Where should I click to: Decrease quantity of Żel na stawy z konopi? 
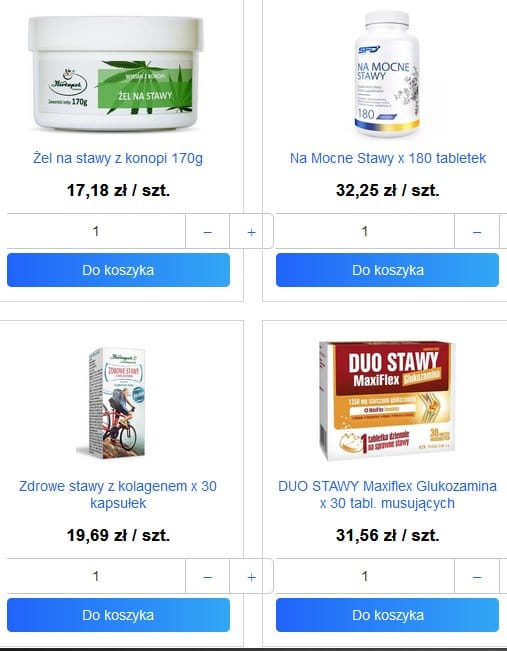click(208, 231)
